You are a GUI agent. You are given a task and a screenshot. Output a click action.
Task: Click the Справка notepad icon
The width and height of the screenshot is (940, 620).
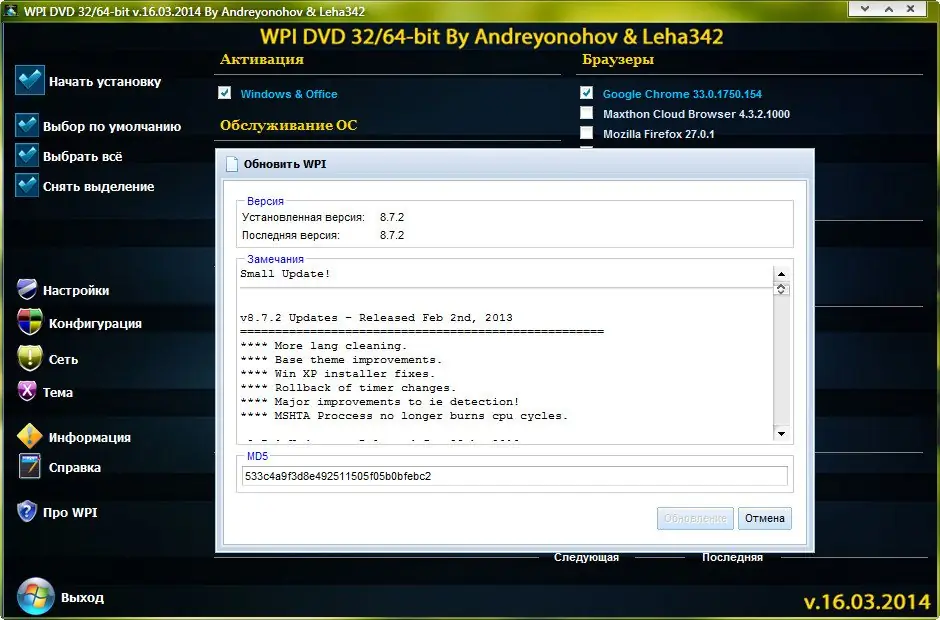tap(29, 466)
